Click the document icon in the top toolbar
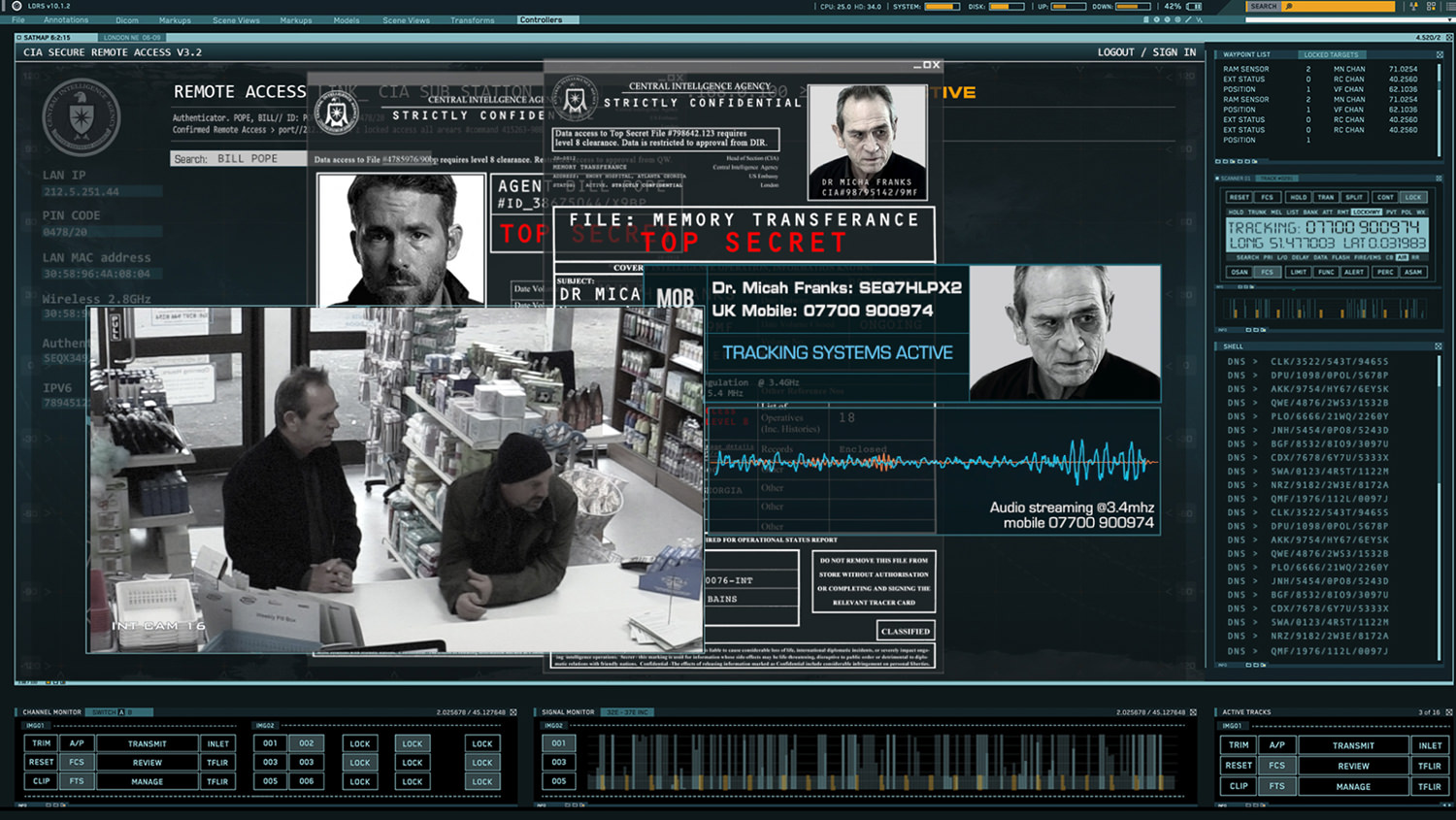This screenshot has width=1456, height=820. click(x=1146, y=19)
